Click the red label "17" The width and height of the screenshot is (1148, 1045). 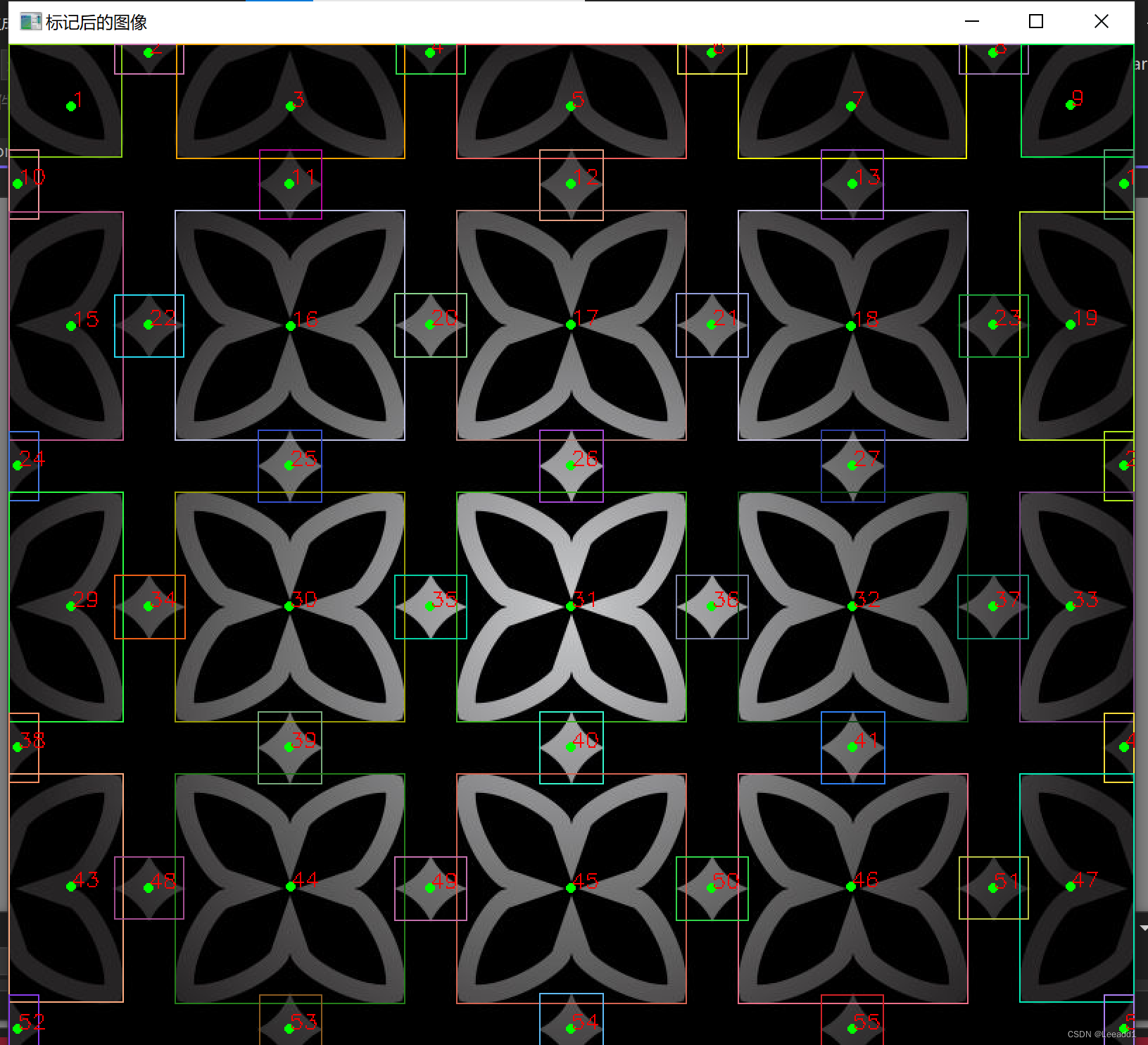[x=586, y=318]
